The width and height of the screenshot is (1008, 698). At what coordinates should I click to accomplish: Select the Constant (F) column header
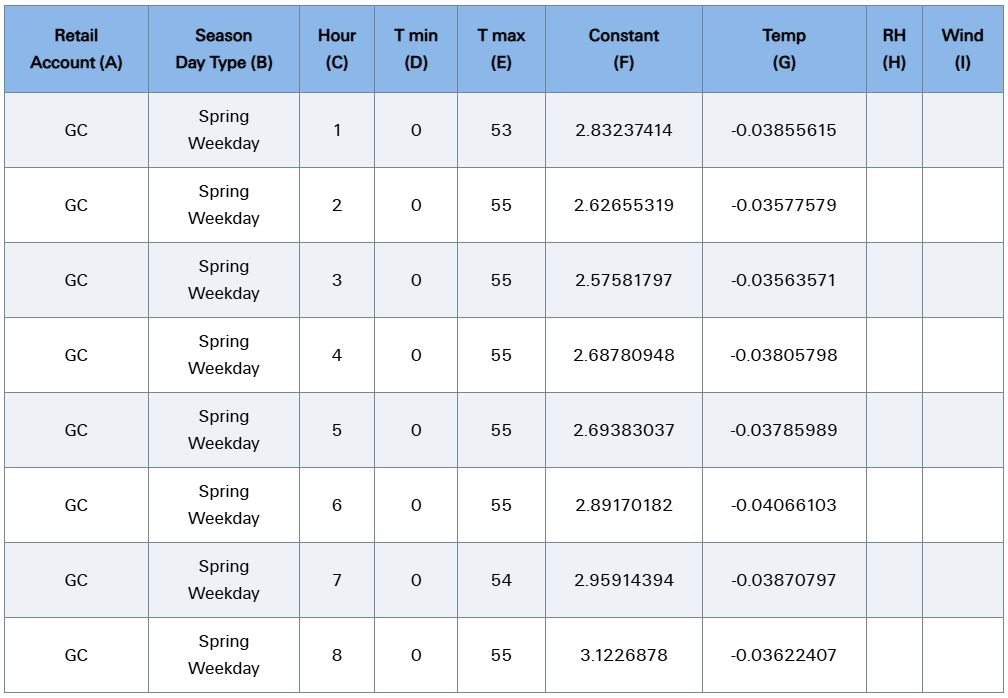(x=624, y=49)
